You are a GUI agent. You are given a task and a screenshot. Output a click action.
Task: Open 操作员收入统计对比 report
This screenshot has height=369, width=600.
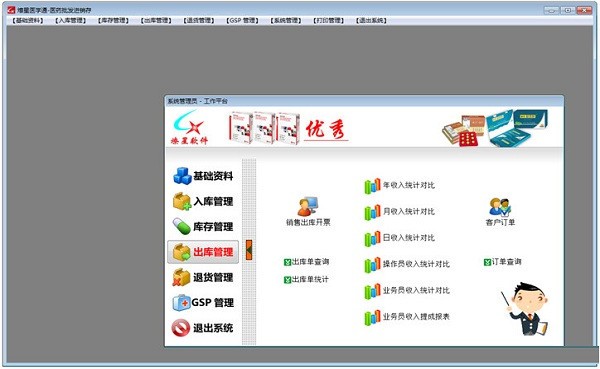click(407, 264)
